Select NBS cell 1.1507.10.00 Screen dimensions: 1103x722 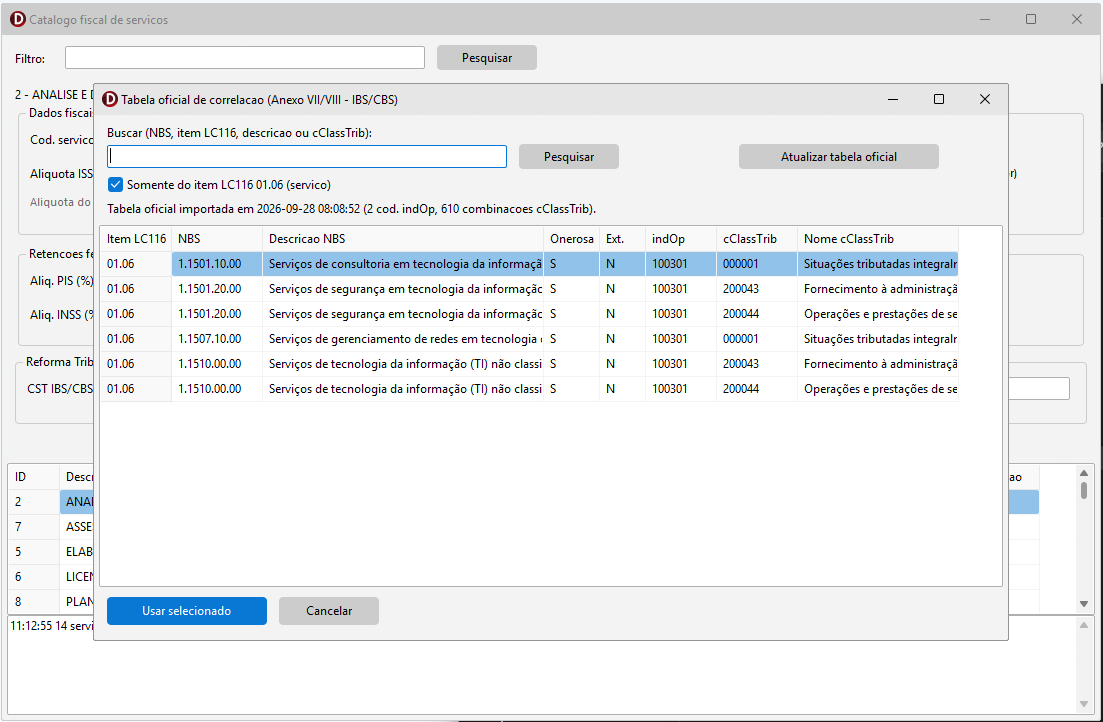[x=217, y=338]
